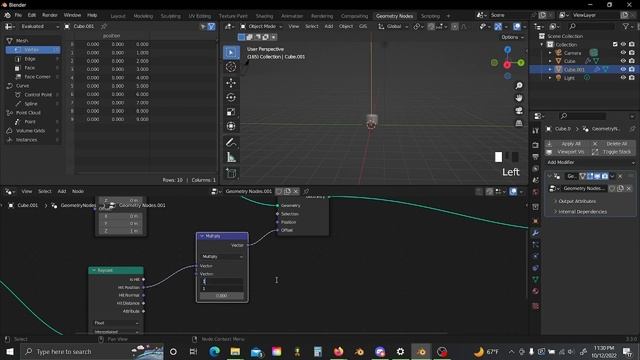Switch to Geometry Nodes workspace tab
Viewport: 640px width, 360px height.
click(394, 16)
